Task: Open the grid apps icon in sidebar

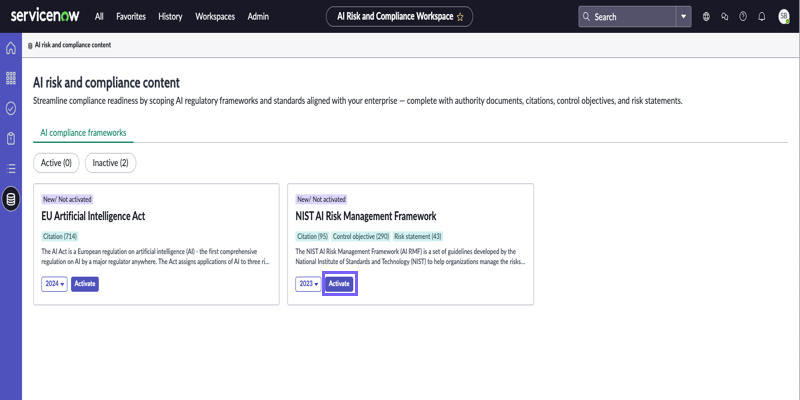Action: coord(11,78)
